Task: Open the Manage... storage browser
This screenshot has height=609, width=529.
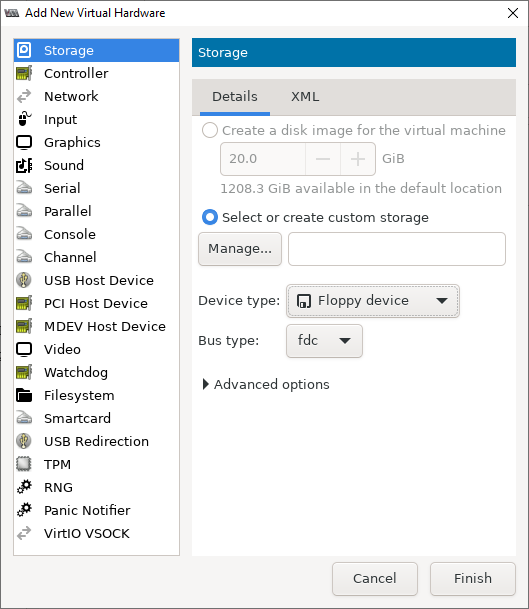Action: click(240, 249)
